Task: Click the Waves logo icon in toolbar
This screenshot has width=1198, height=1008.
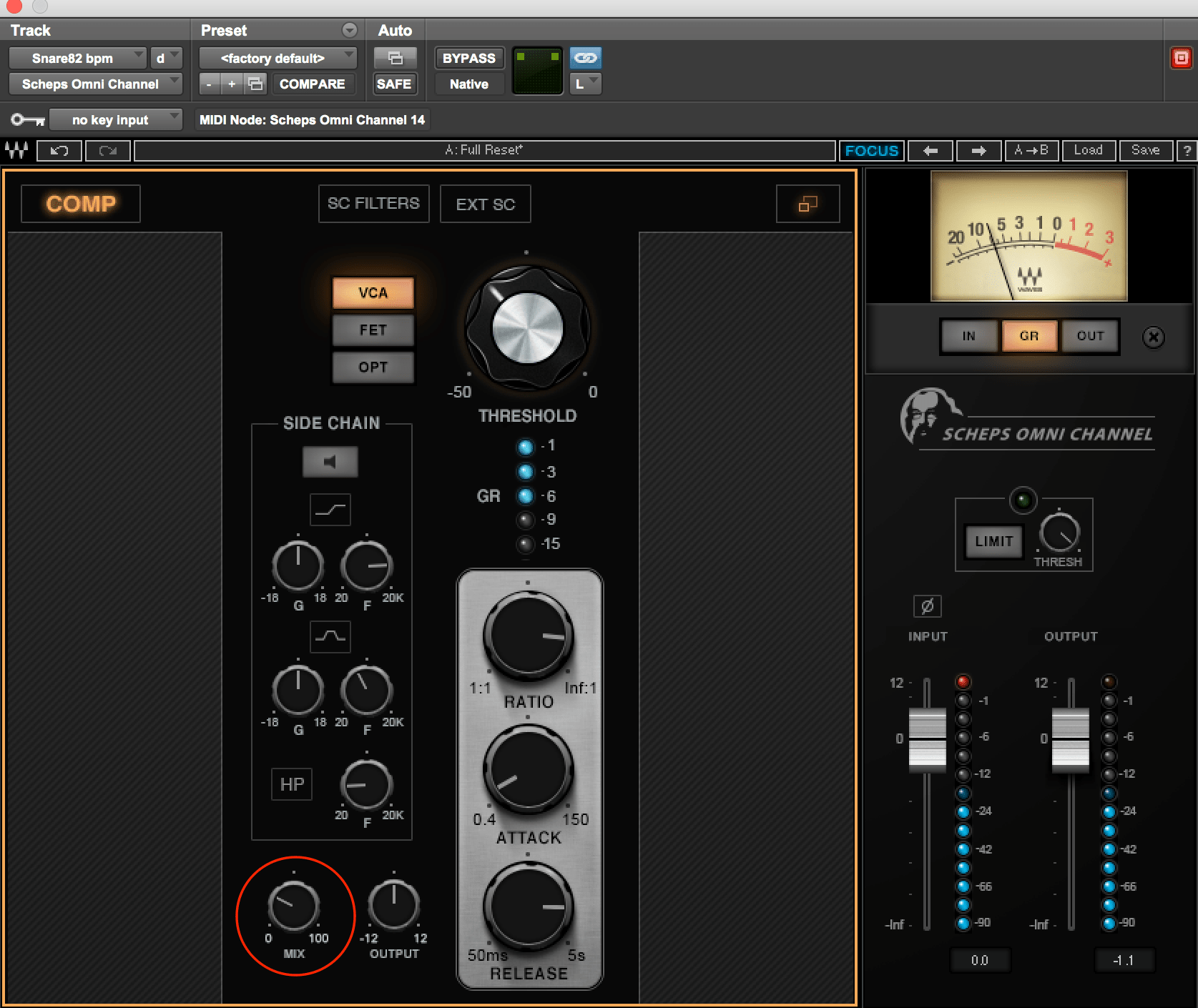Action: (16, 150)
